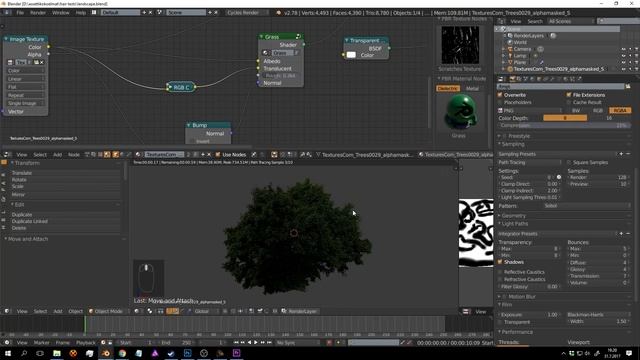Open the Blackman-Harris filter dropdown

598,315
